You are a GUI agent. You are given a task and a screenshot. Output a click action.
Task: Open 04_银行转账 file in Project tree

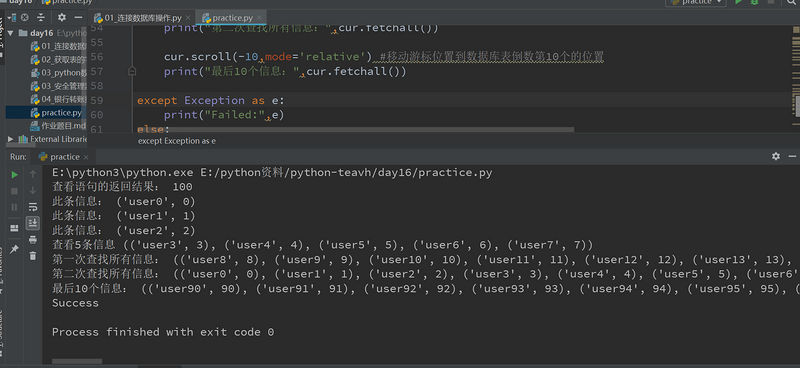[58, 100]
